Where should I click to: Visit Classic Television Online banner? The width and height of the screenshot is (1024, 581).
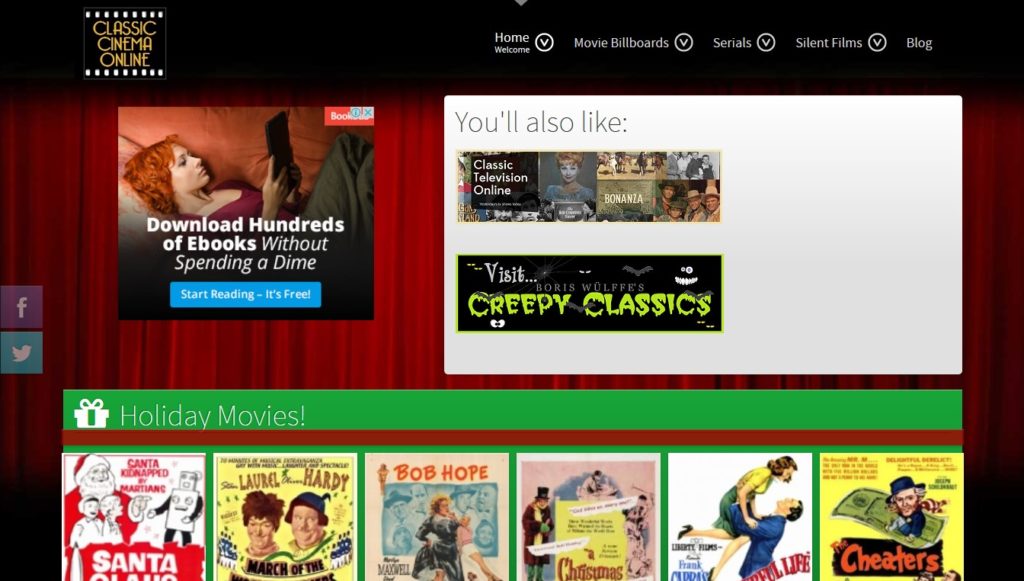point(588,187)
